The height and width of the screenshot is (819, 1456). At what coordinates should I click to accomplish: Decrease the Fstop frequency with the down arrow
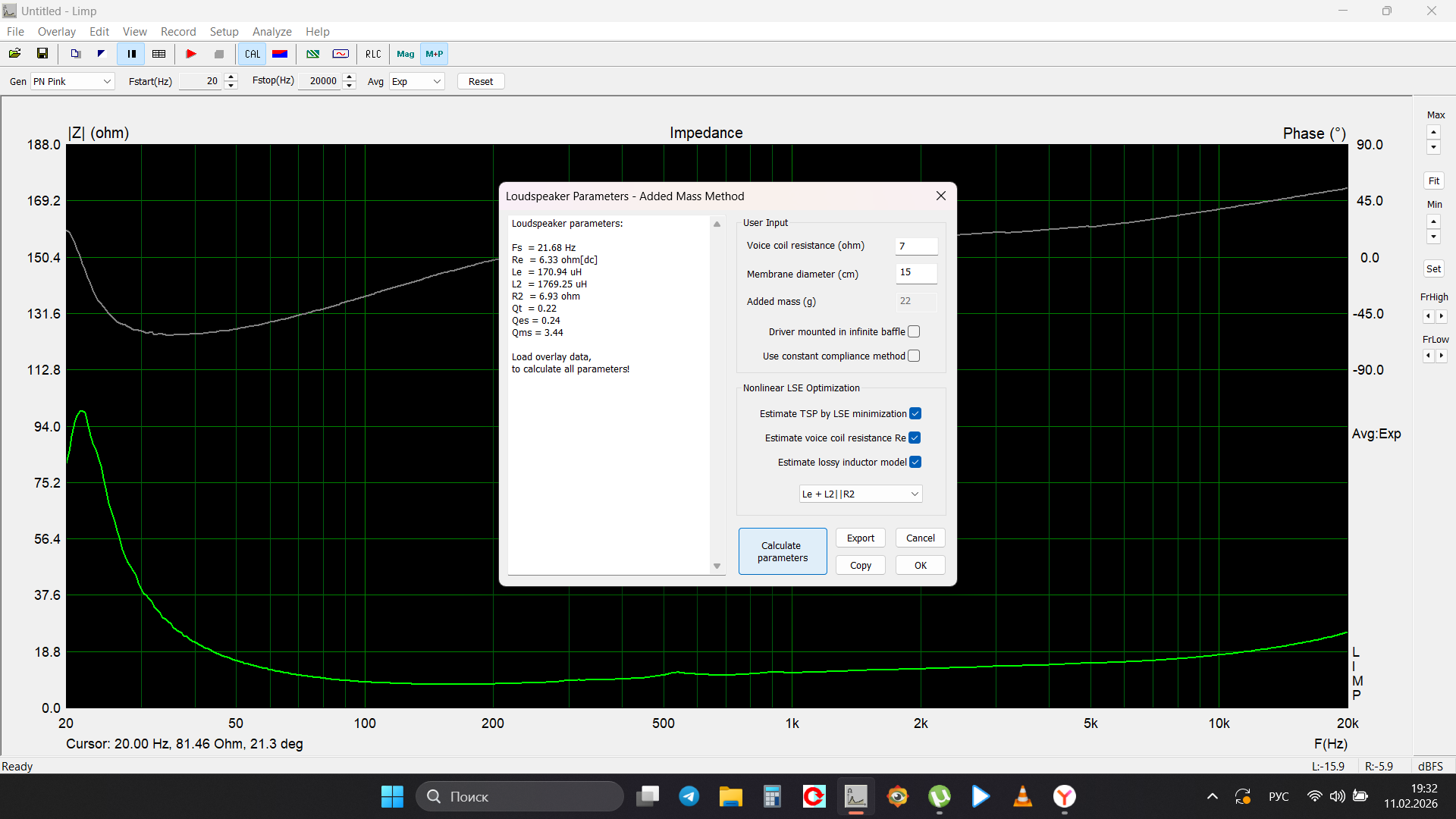coord(350,86)
